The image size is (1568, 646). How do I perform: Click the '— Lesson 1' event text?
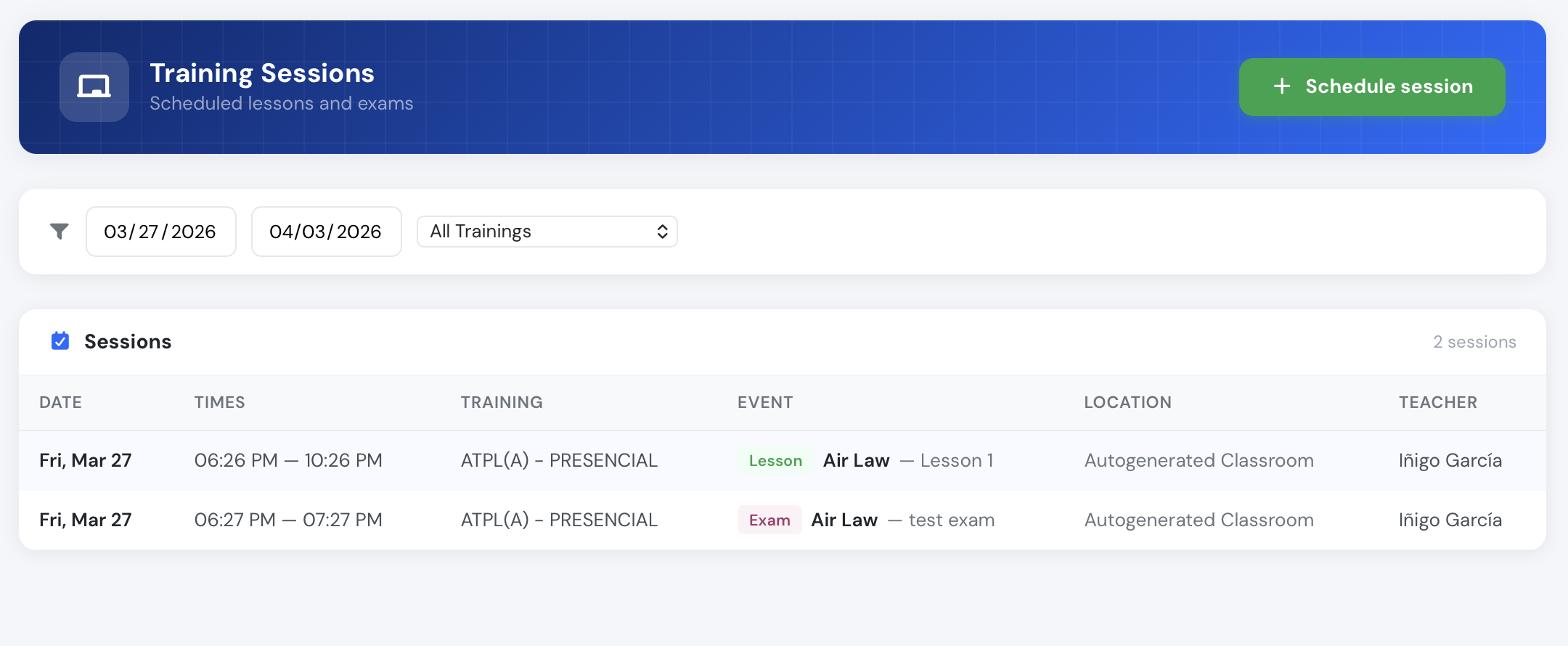[x=947, y=460]
